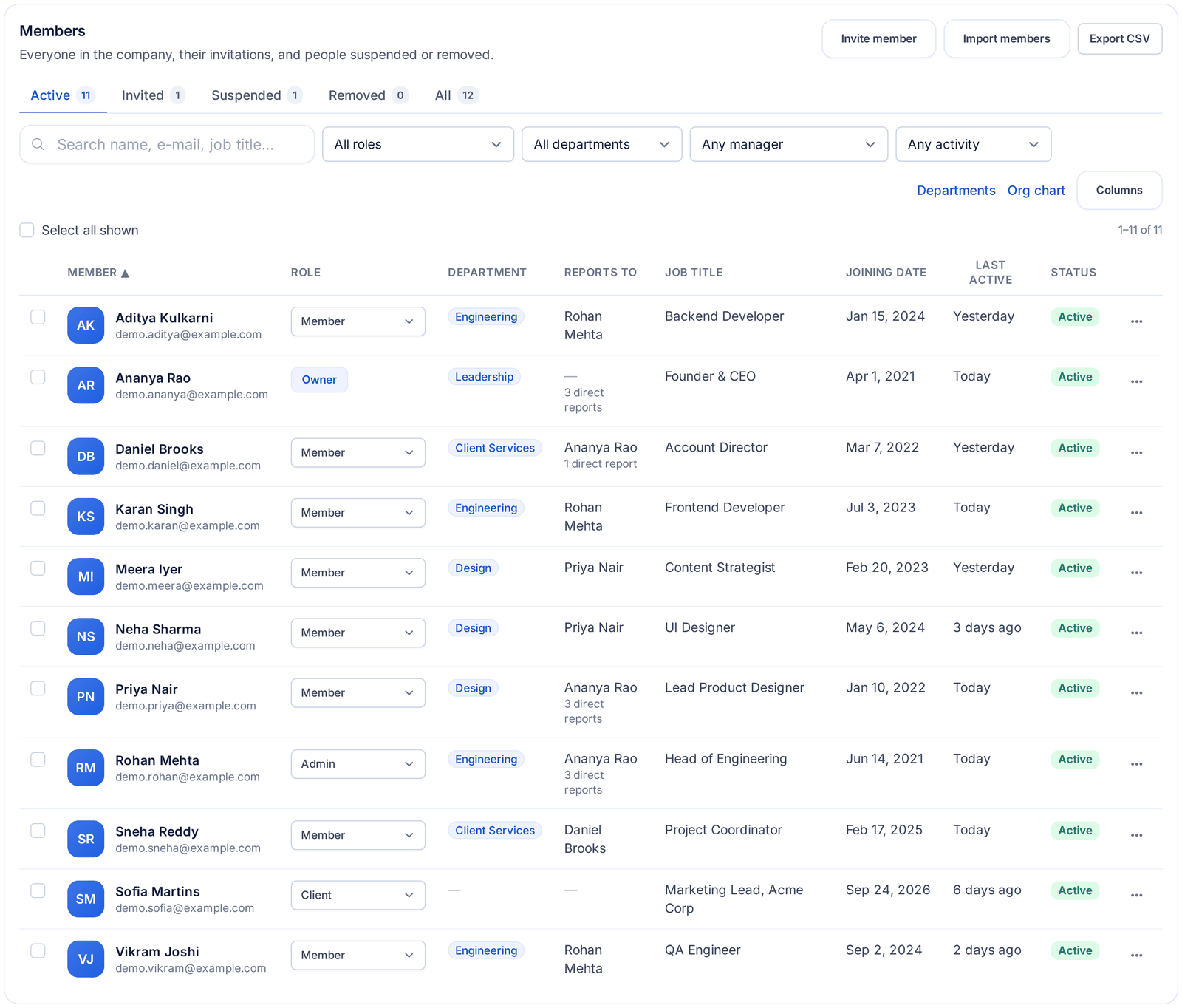The height and width of the screenshot is (1008, 1182).
Task: Tick the checkbox beside Priya Nair
Action: [38, 689]
